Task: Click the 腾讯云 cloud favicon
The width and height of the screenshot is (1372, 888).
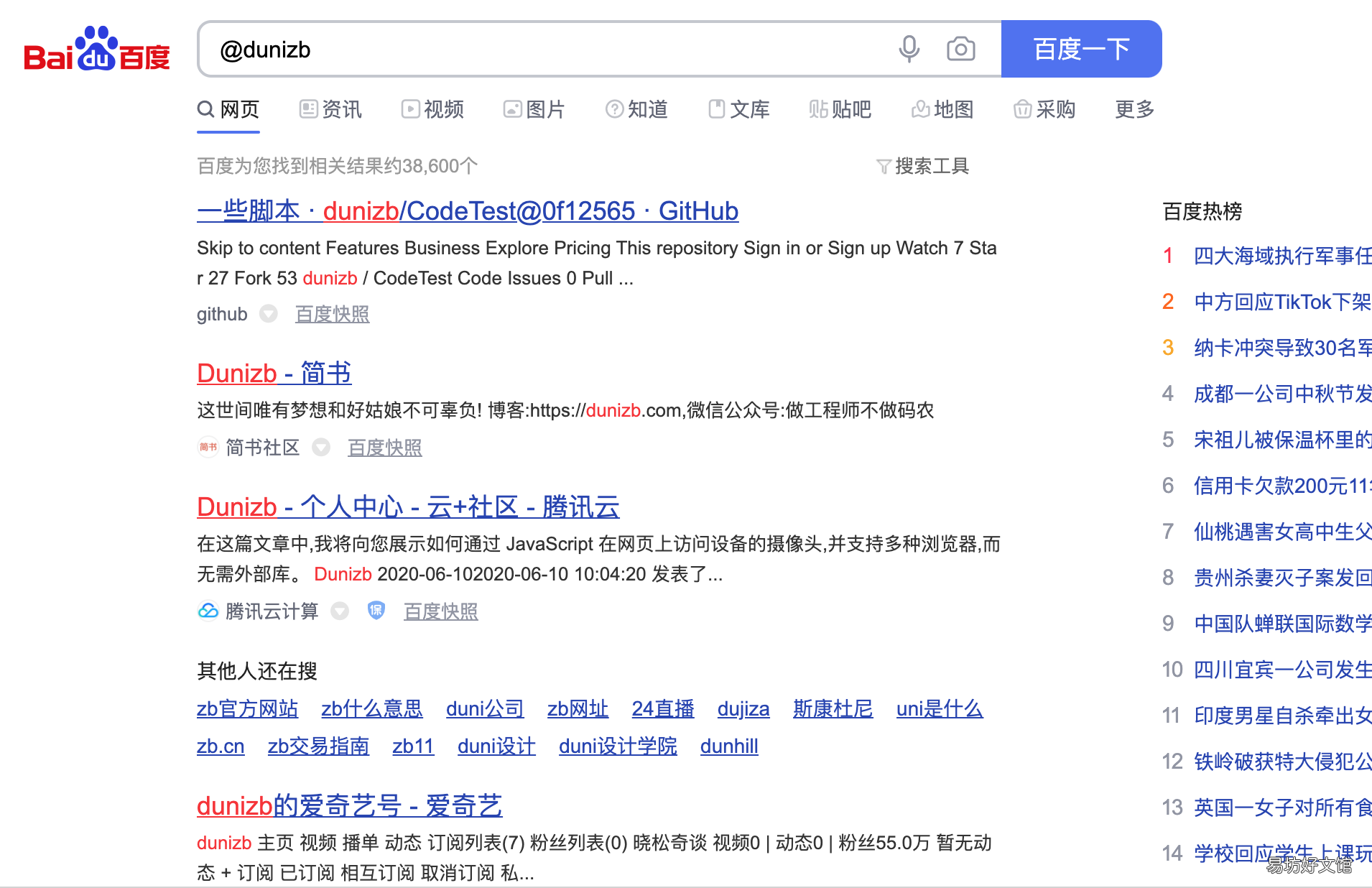Action: coord(208,611)
